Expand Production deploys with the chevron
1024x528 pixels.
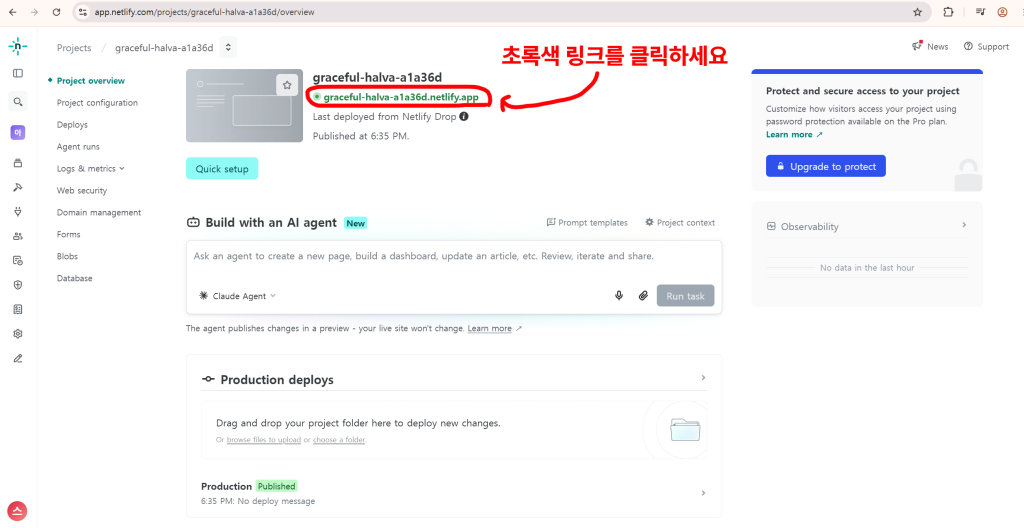pos(703,378)
